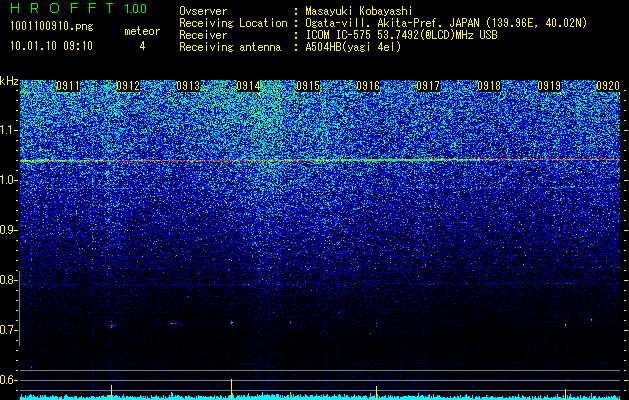Click the meteor echo dot near 0914
Viewport: 629px width, 400px height.
click(x=231, y=322)
